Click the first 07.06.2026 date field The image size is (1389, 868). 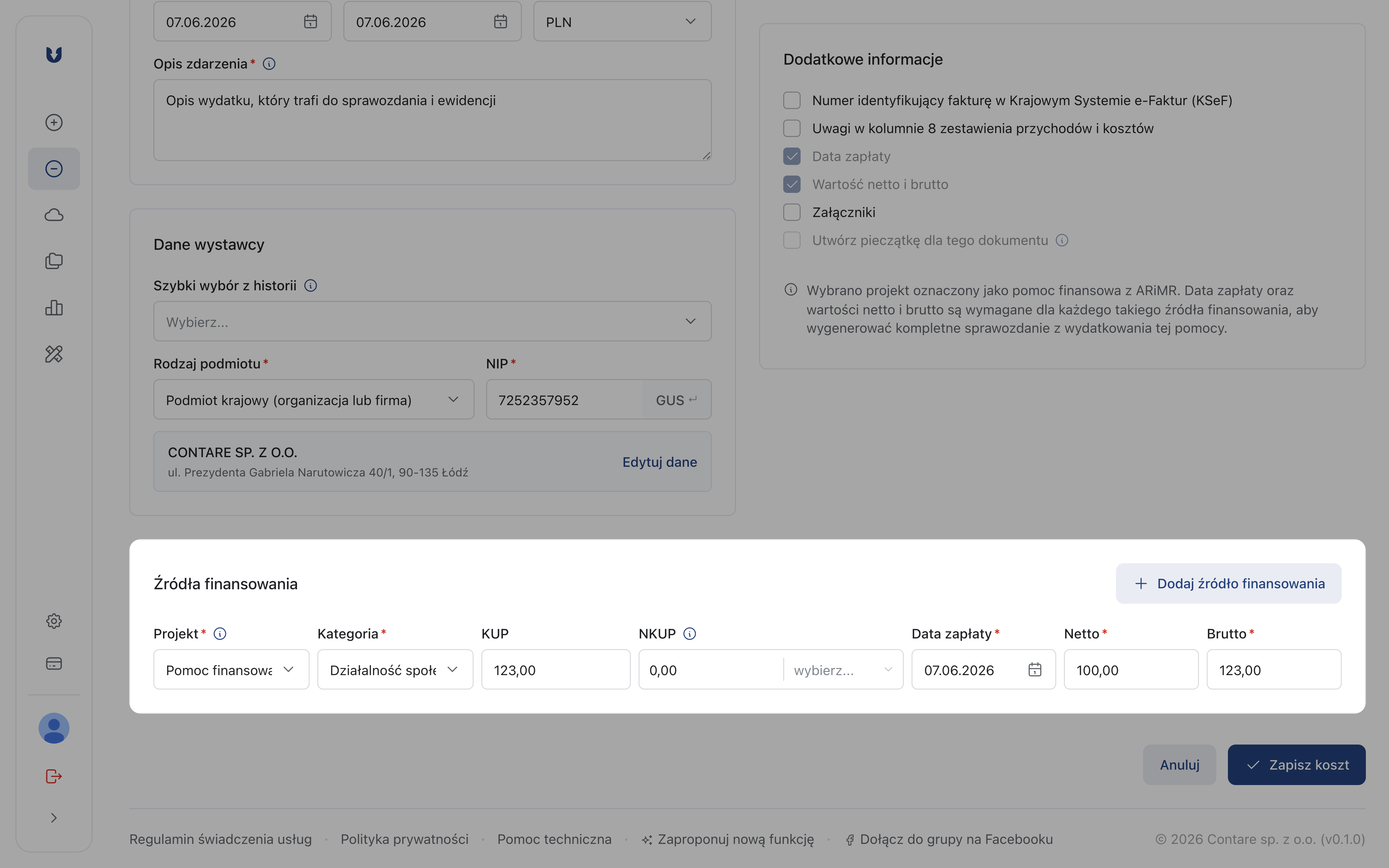[x=242, y=22]
